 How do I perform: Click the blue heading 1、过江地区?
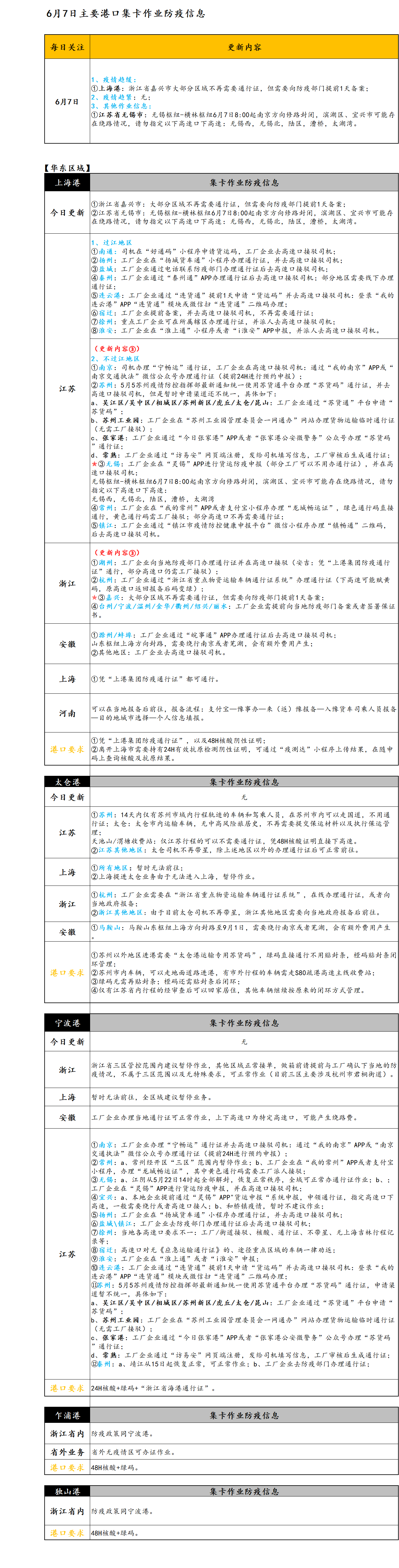tap(111, 242)
